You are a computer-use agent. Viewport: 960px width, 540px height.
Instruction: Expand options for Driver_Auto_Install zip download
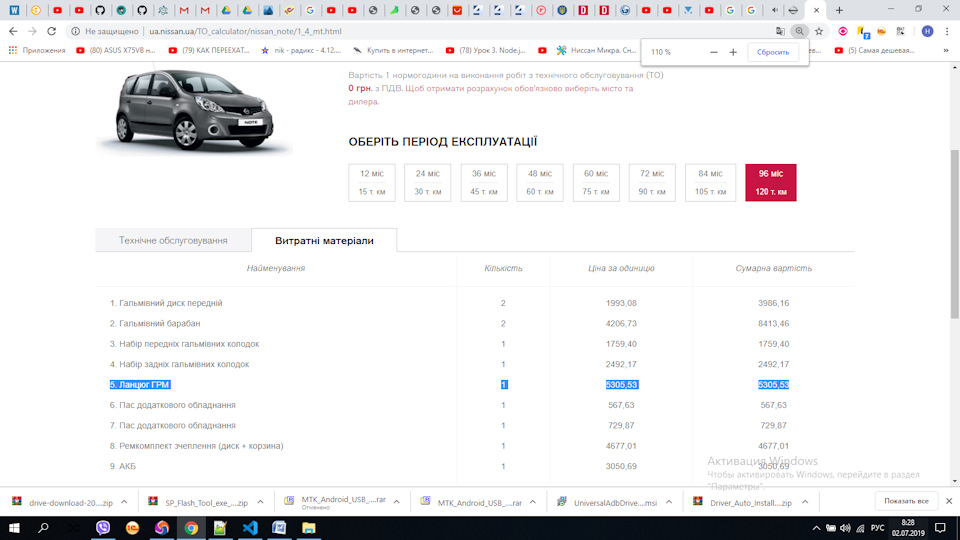(x=805, y=502)
